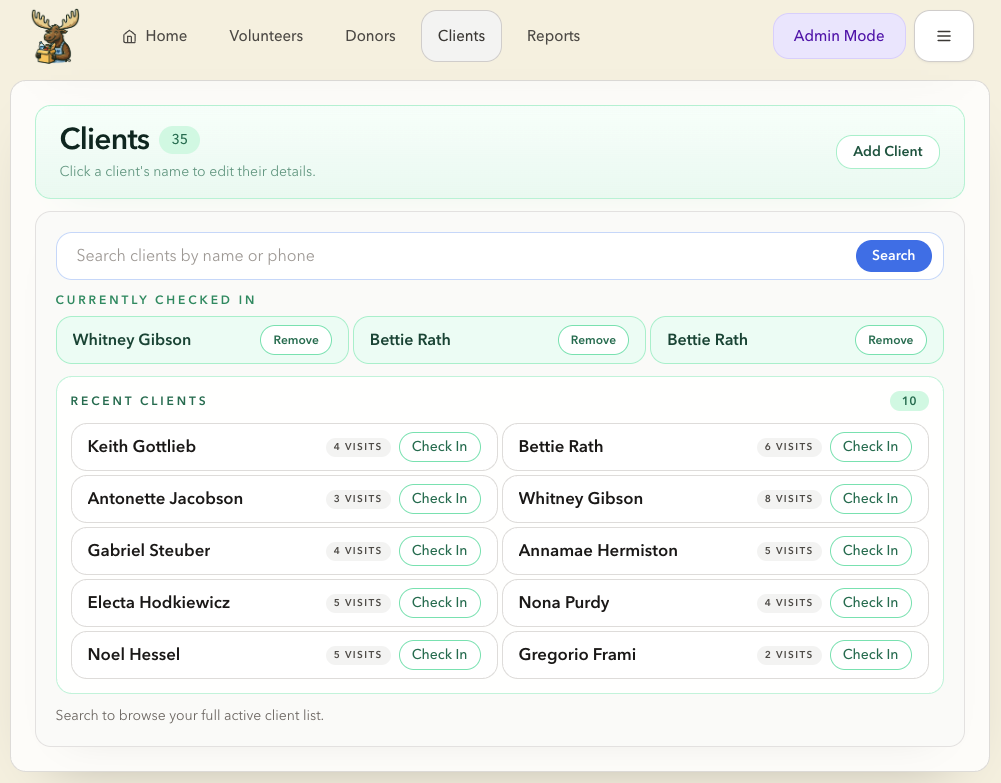Check in Keith Gottlieb
1001x783 pixels.
tap(439, 447)
